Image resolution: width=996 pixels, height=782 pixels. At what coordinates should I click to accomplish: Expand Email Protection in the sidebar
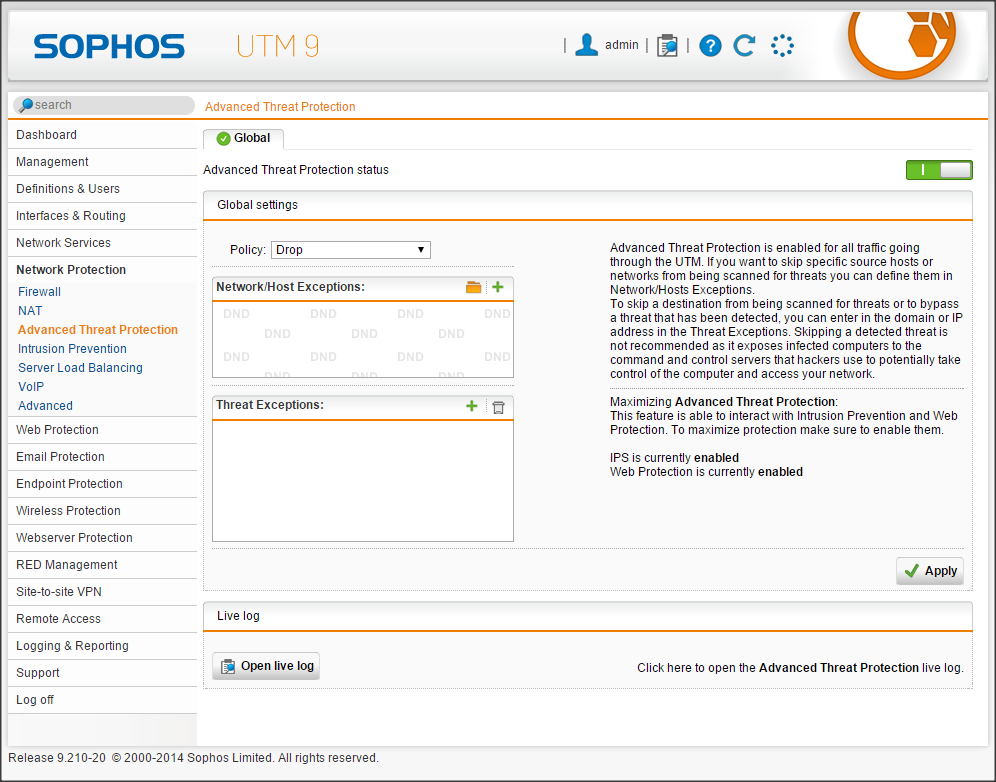pyautogui.click(x=60, y=457)
